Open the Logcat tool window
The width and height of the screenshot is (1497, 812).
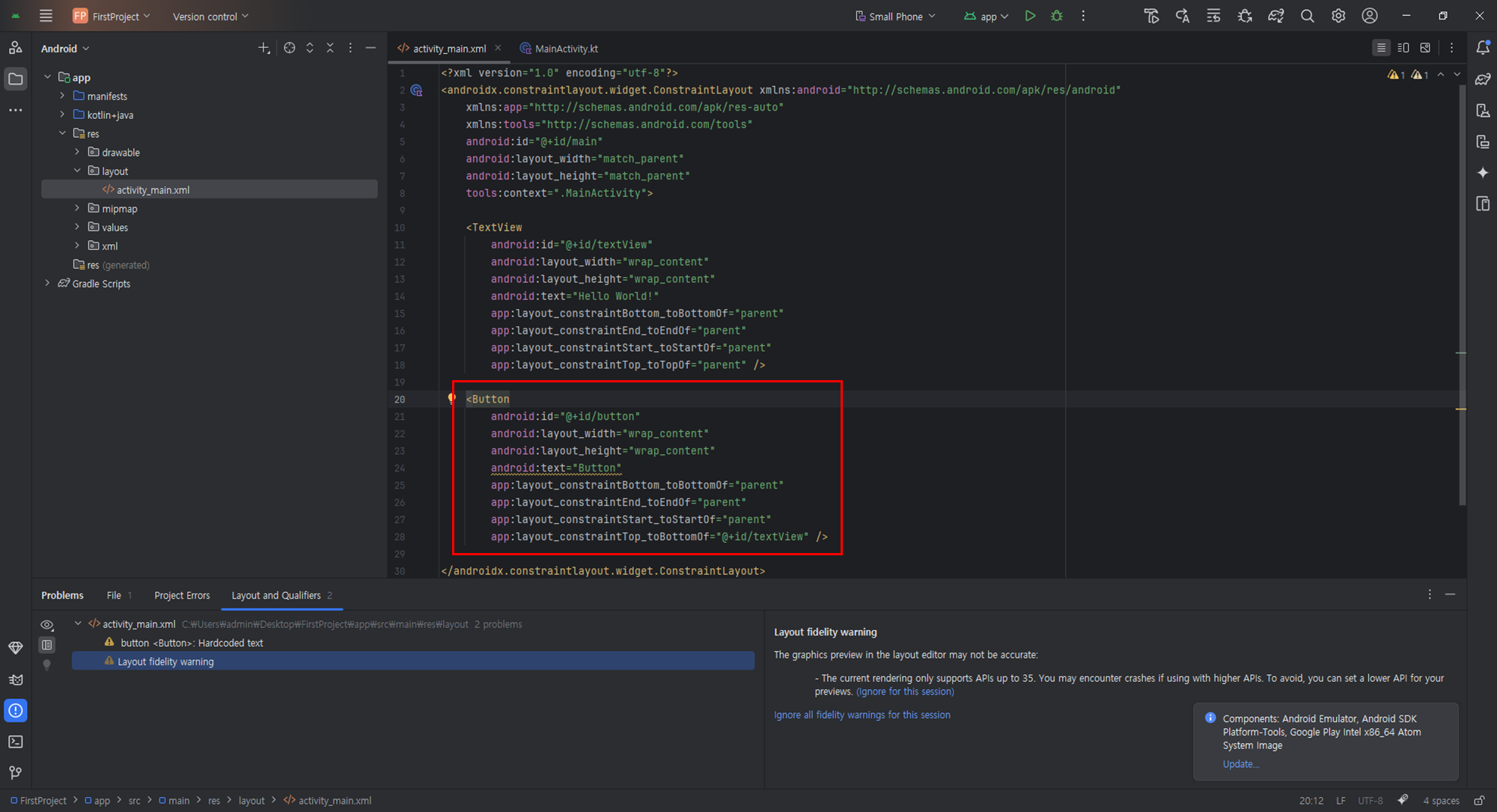[x=16, y=680]
